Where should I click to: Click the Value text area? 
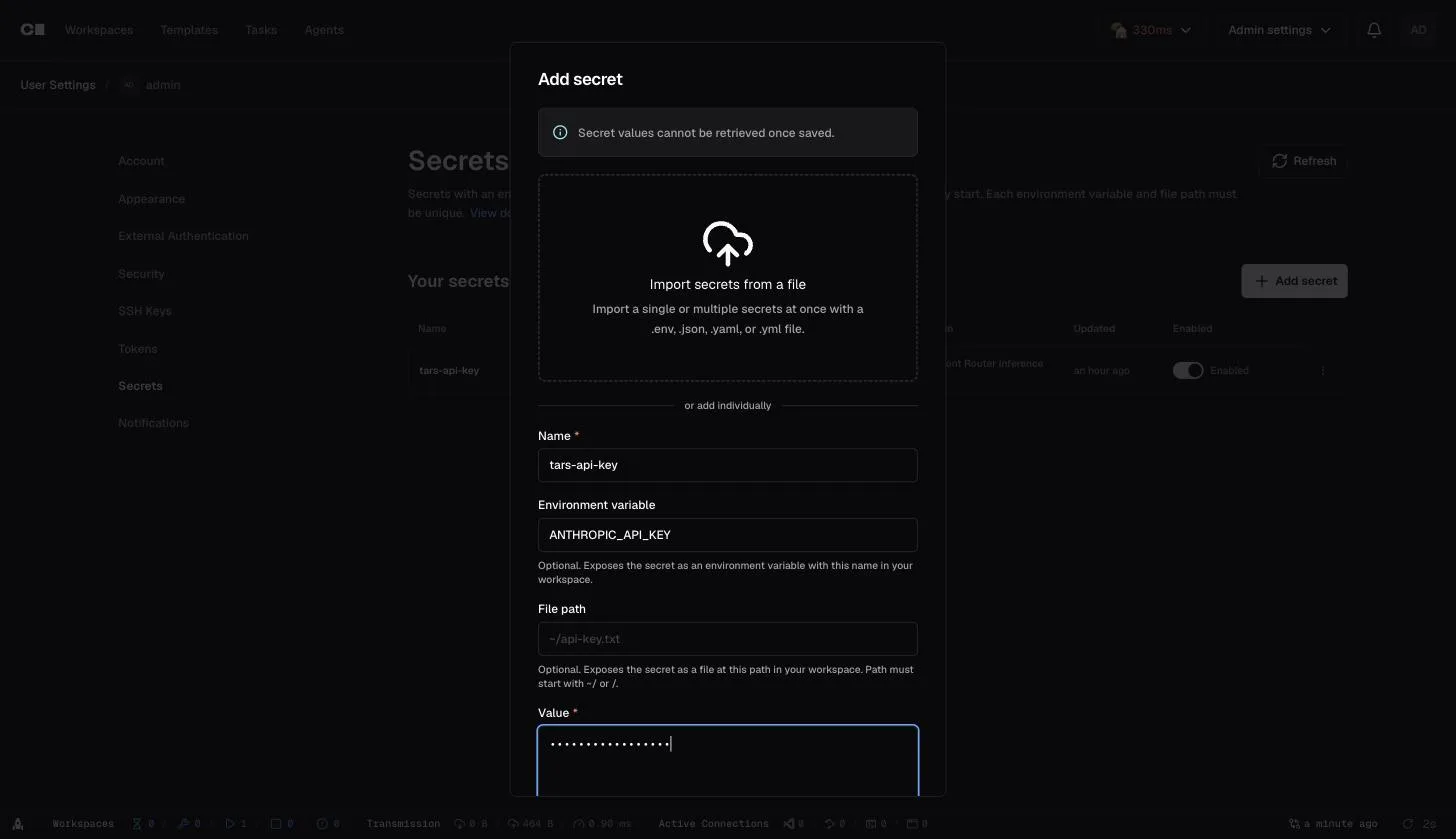click(728, 761)
